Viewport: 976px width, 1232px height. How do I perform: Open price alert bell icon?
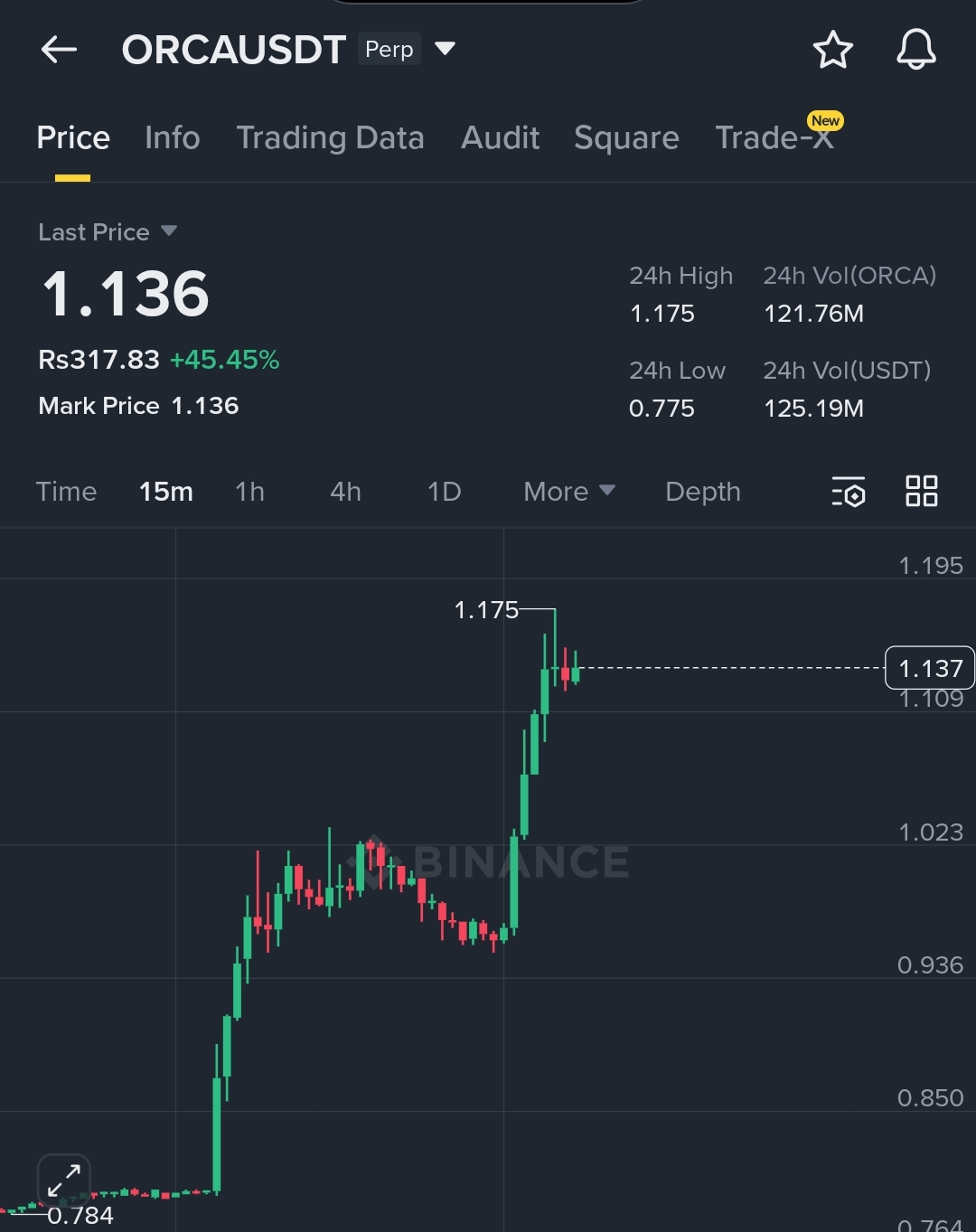point(915,50)
